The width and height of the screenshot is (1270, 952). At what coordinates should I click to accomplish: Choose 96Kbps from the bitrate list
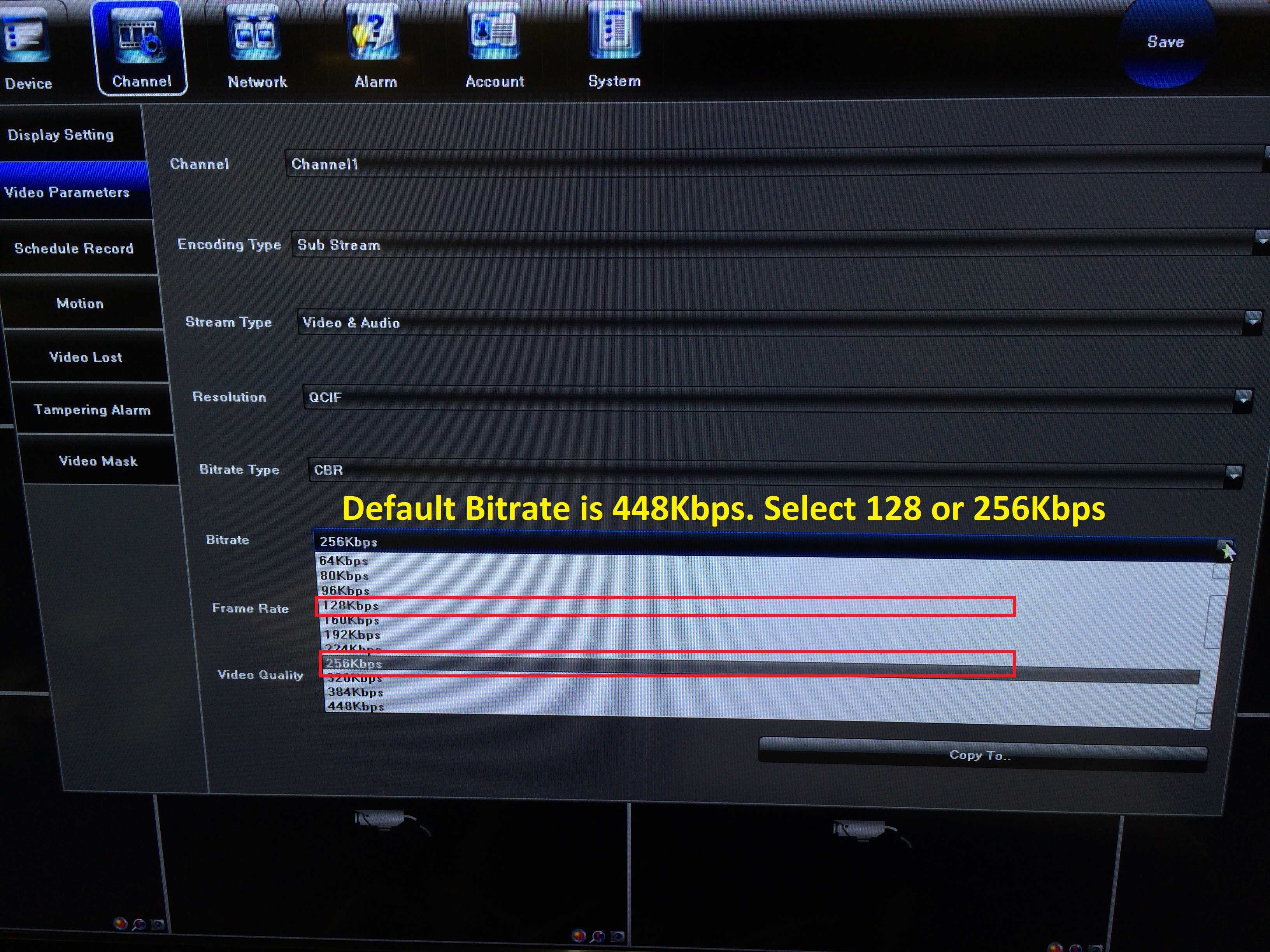point(345,590)
